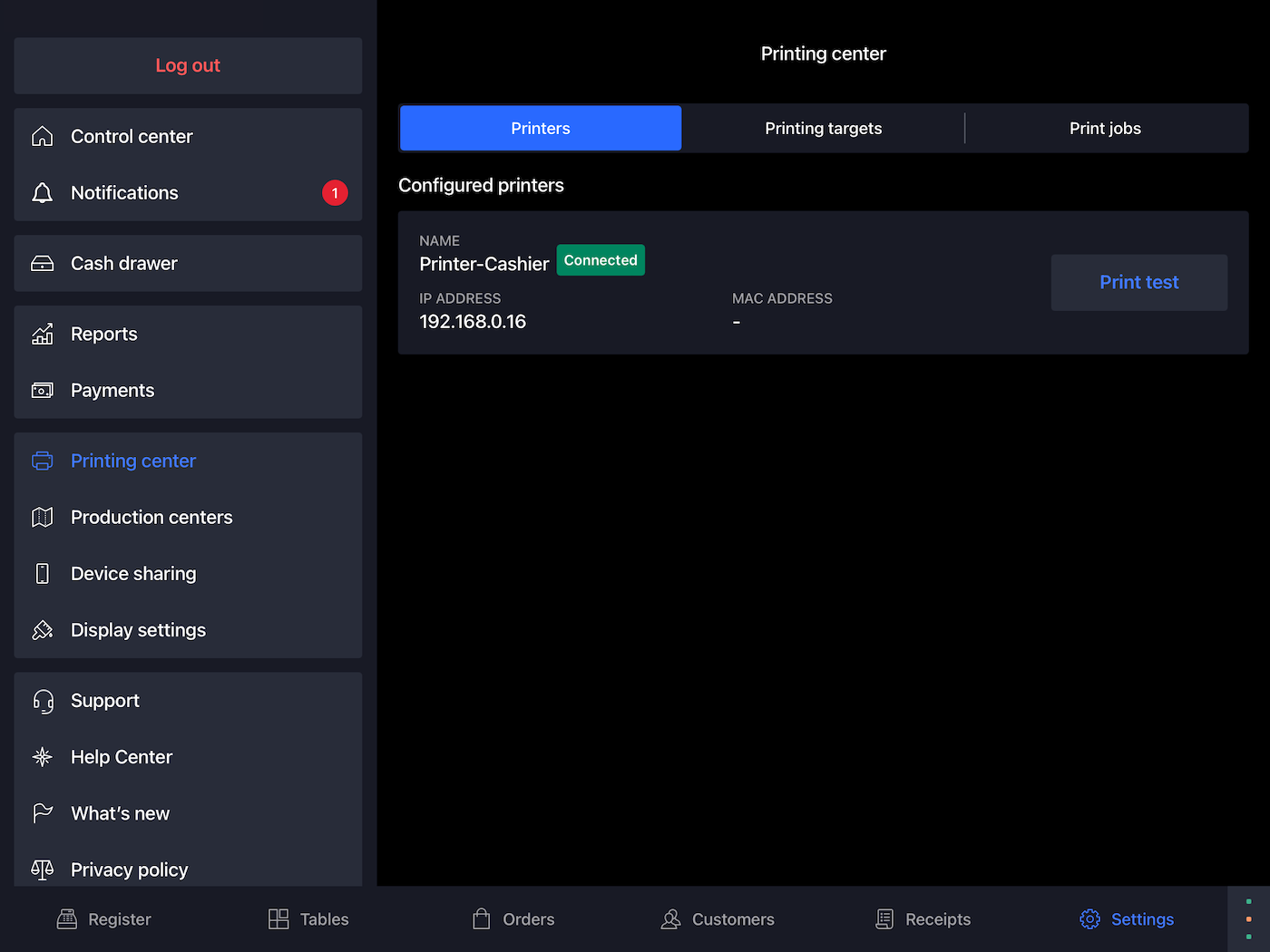Open Notifications via the bell icon
Image resolution: width=1270 pixels, height=952 pixels.
point(43,193)
